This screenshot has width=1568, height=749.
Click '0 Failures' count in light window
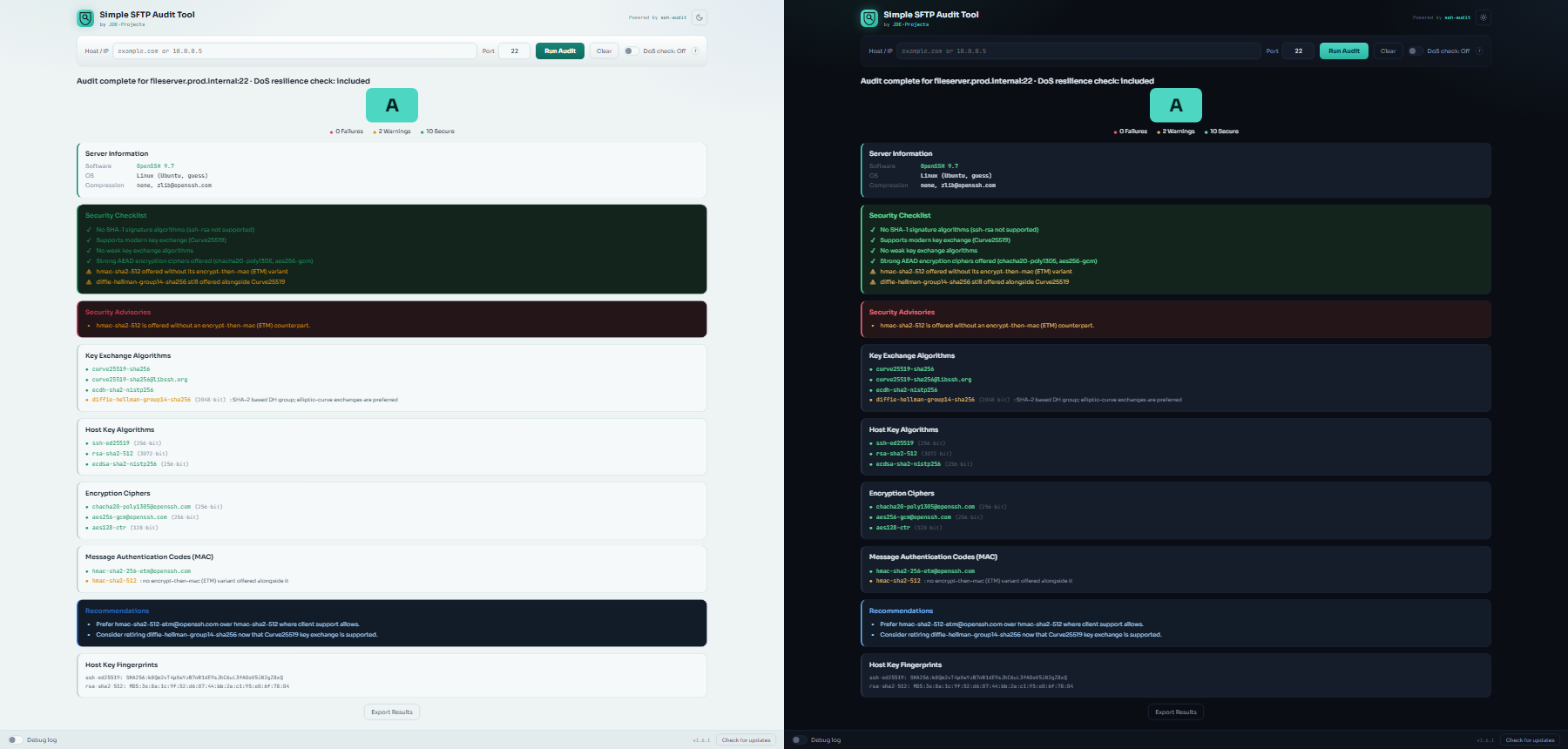tap(347, 132)
